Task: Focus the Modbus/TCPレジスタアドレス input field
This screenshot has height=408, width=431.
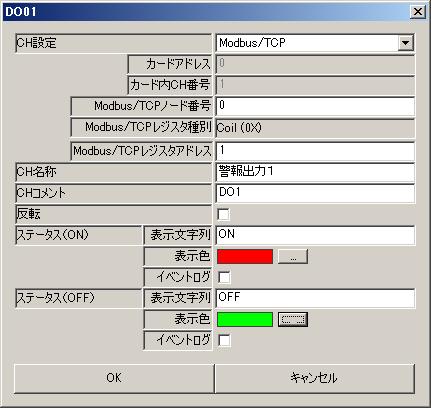Action: click(315, 151)
